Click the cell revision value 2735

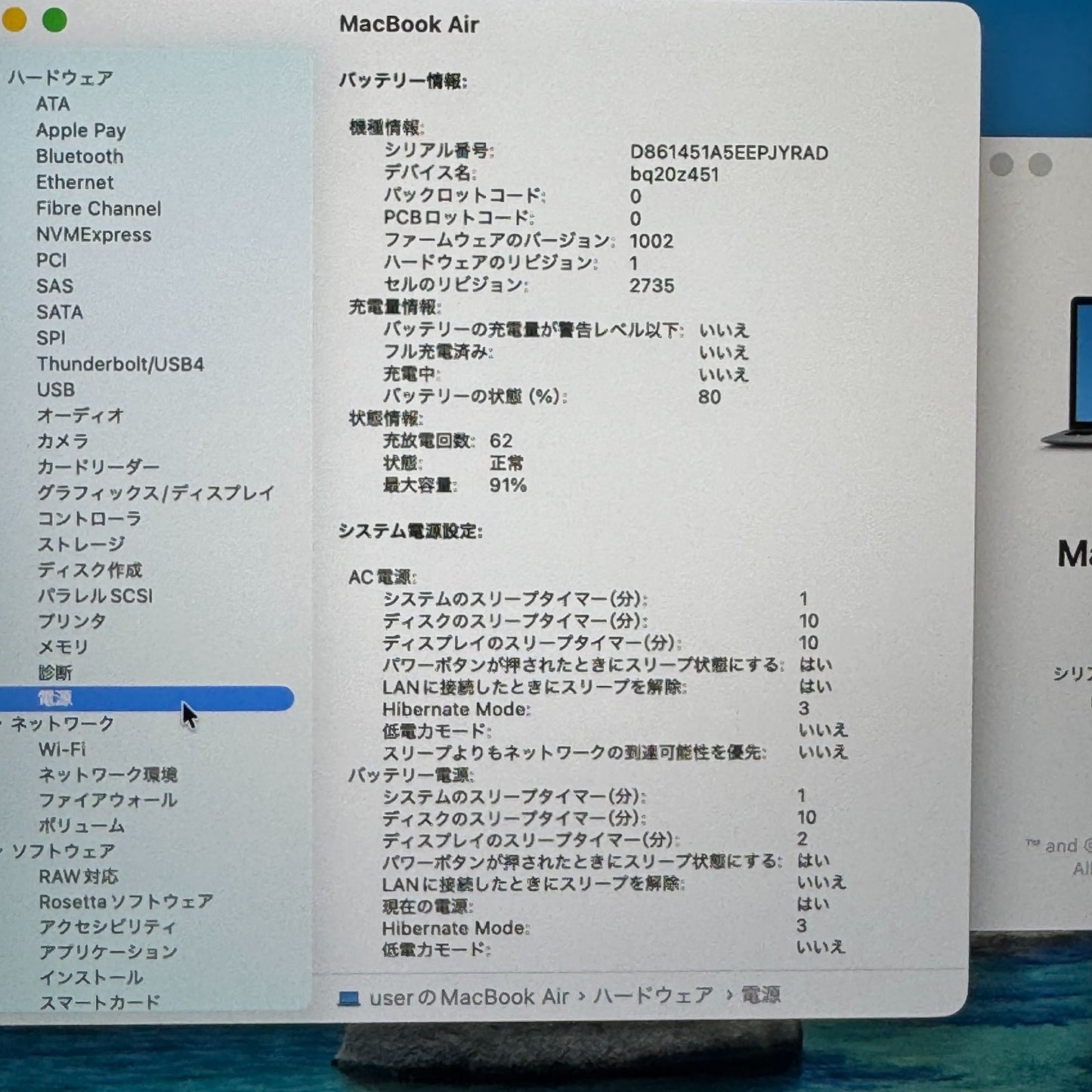(x=651, y=286)
